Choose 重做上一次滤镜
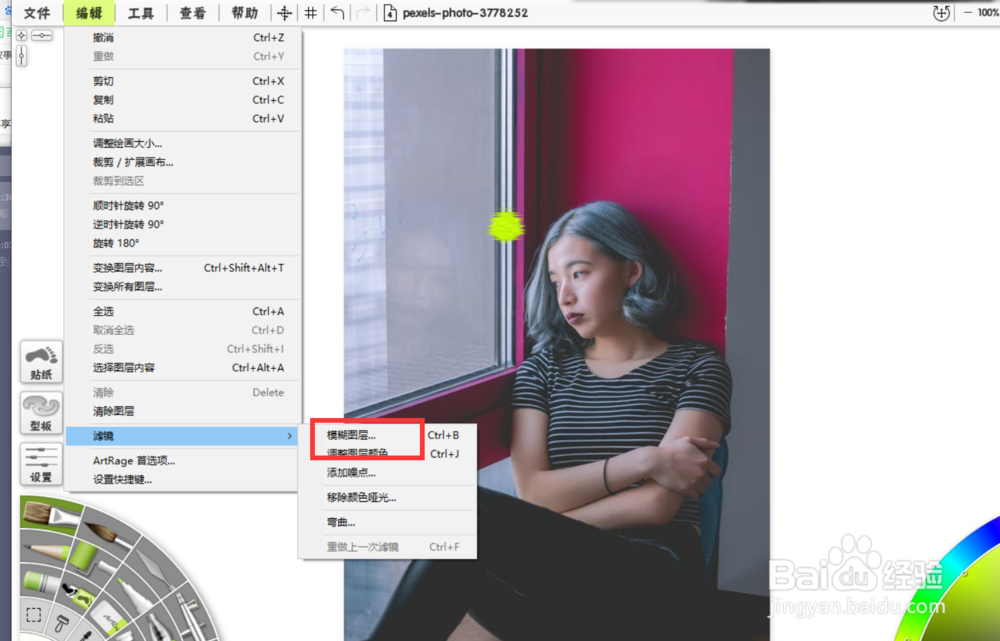The image size is (1000, 641). point(388,547)
